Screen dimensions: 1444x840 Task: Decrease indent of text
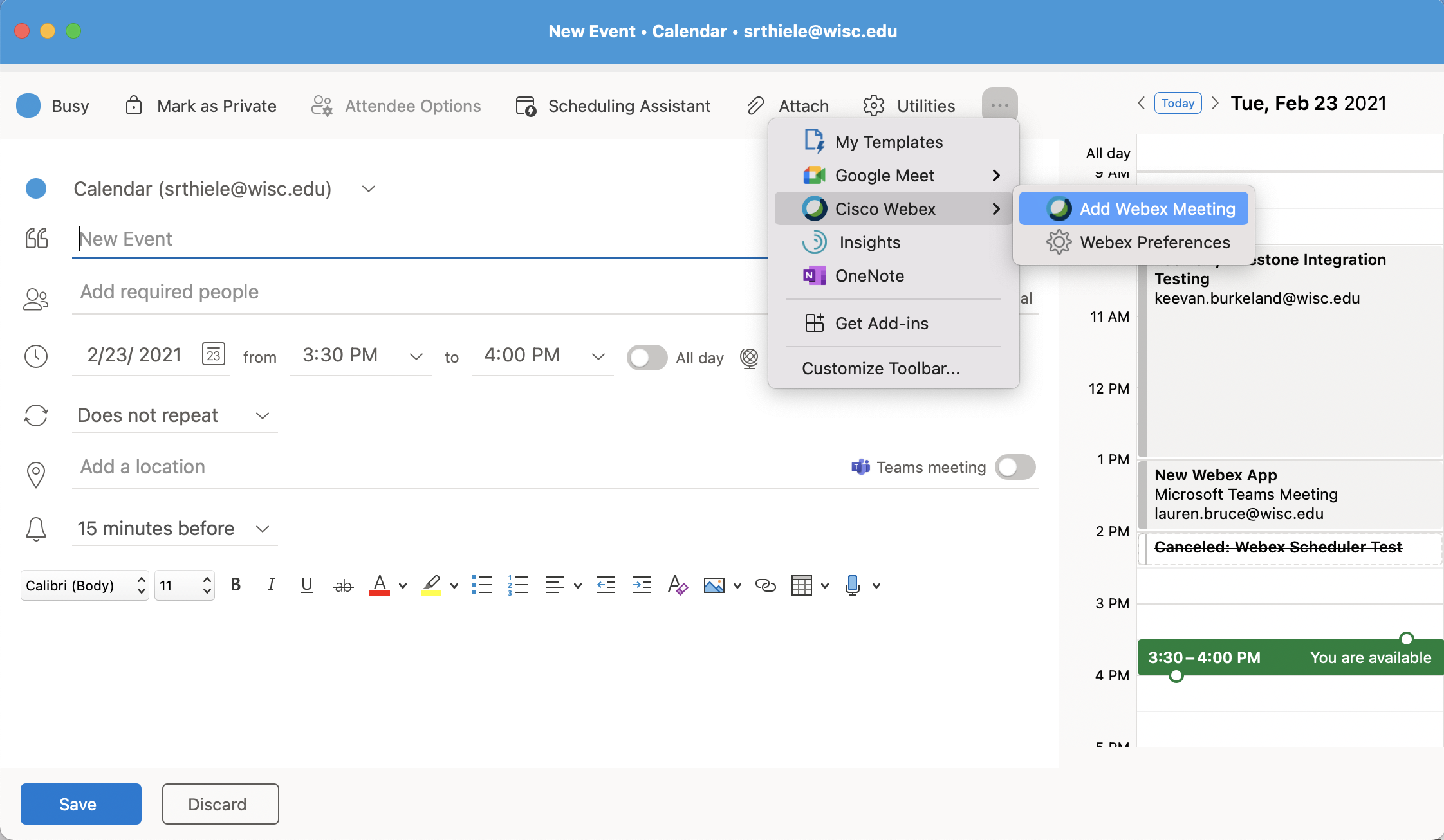coord(606,585)
